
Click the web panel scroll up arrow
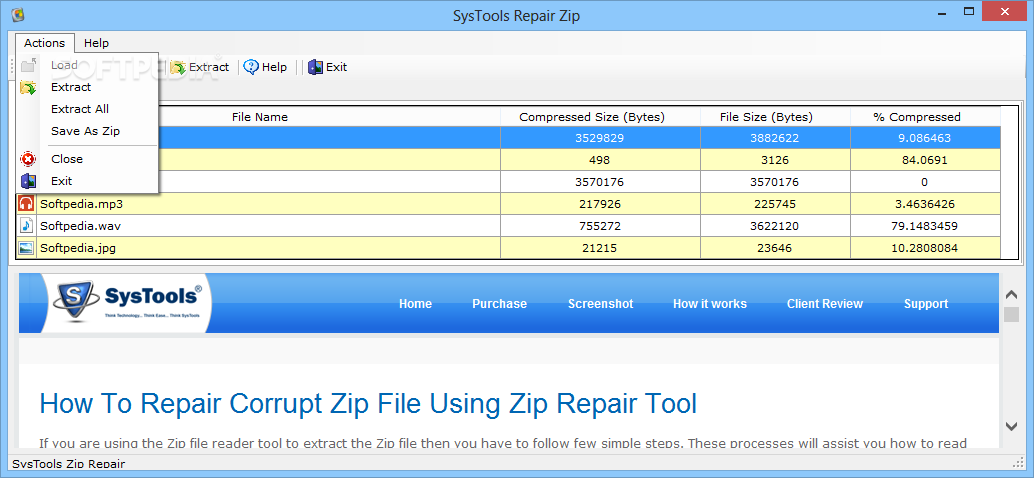point(1012,293)
